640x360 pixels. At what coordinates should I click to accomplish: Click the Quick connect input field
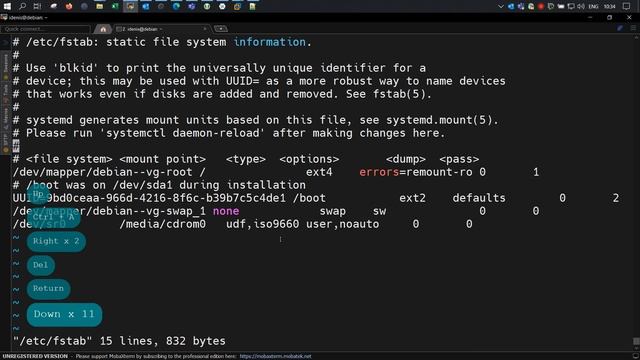coord(45,29)
